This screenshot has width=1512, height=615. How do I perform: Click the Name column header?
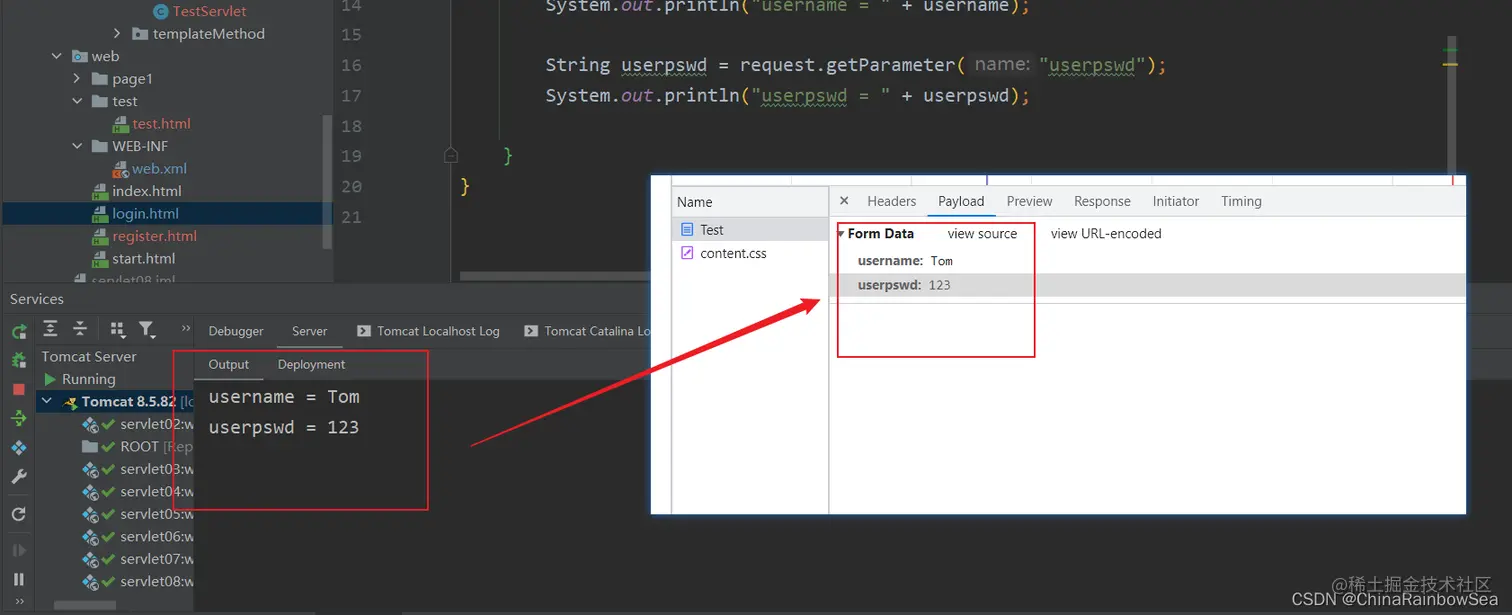click(750, 202)
